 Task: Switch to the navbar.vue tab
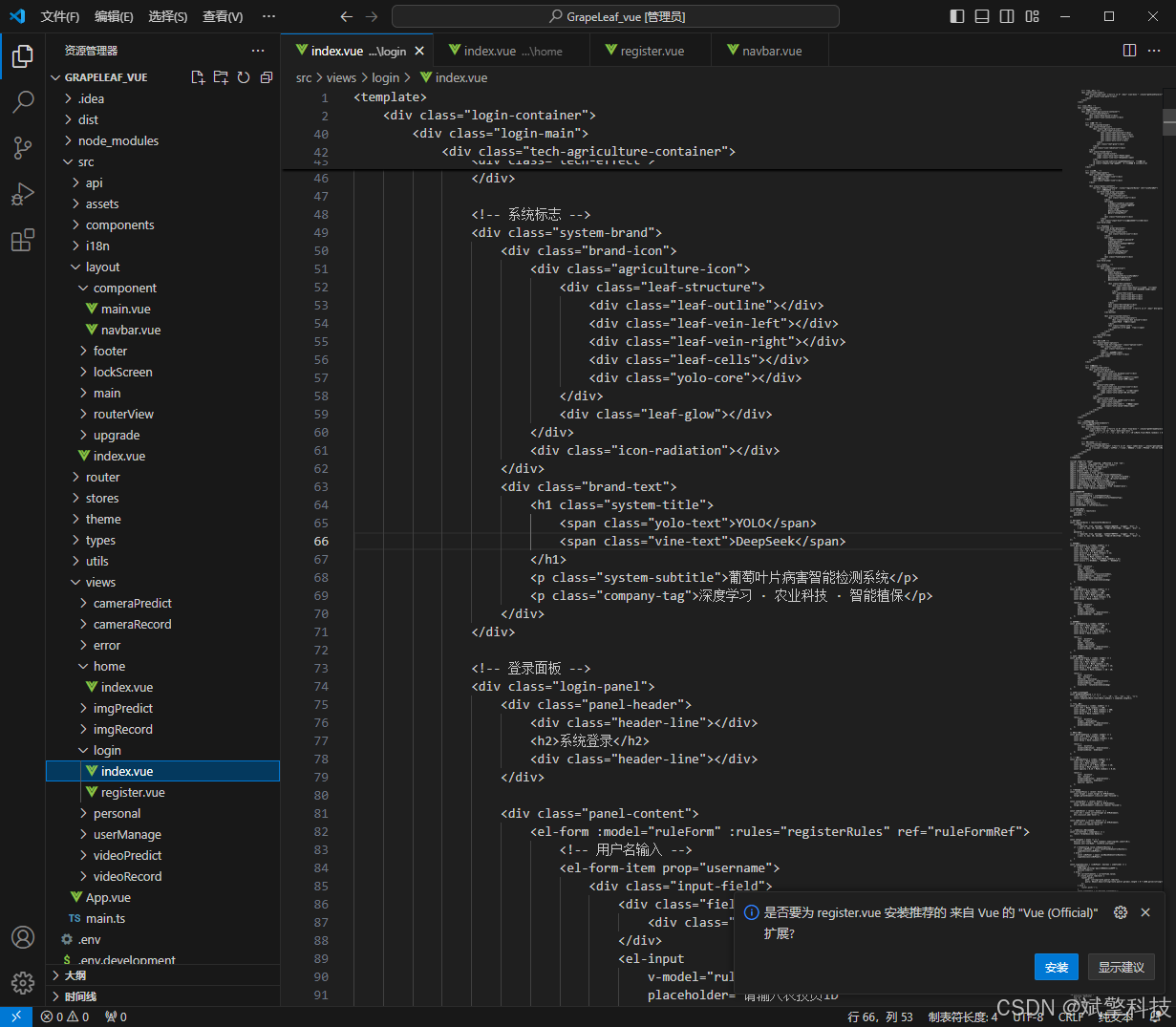click(x=770, y=51)
